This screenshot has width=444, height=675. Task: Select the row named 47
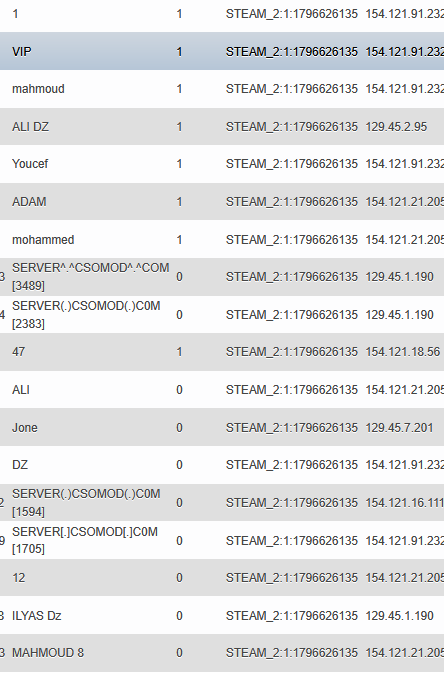pos(222,352)
